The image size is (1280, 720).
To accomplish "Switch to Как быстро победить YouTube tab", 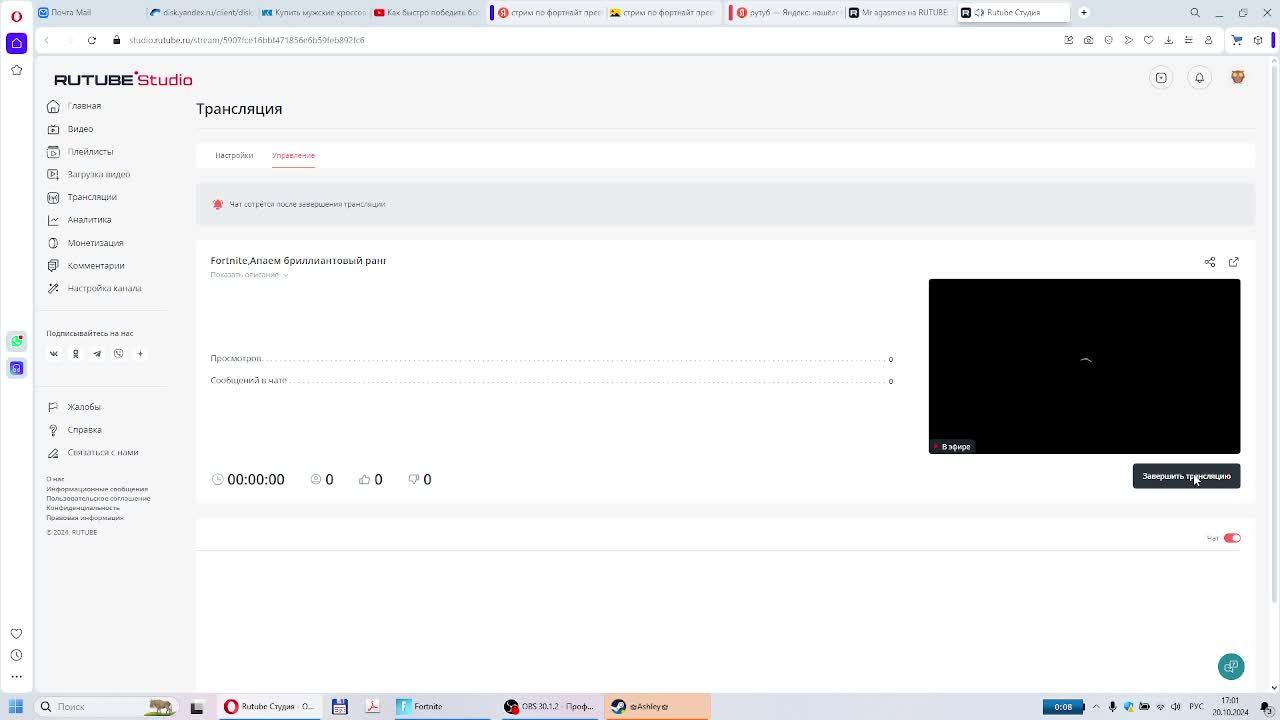I will pyautogui.click(x=428, y=12).
